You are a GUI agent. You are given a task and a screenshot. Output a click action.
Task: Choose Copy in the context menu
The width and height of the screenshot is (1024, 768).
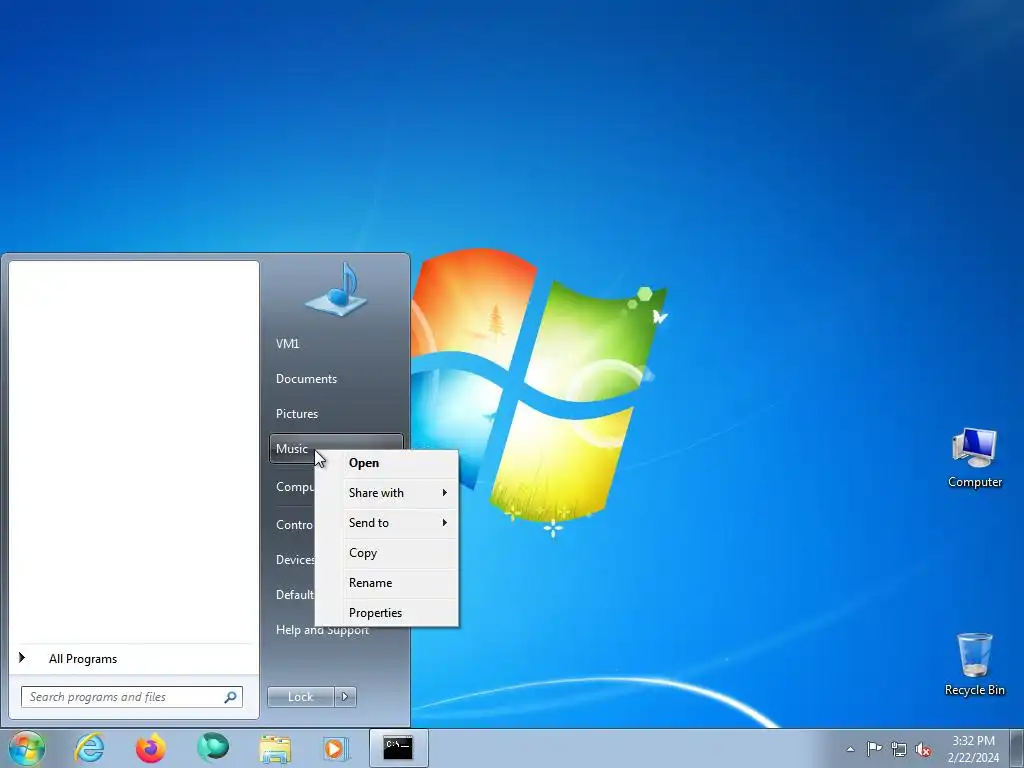coord(387,553)
